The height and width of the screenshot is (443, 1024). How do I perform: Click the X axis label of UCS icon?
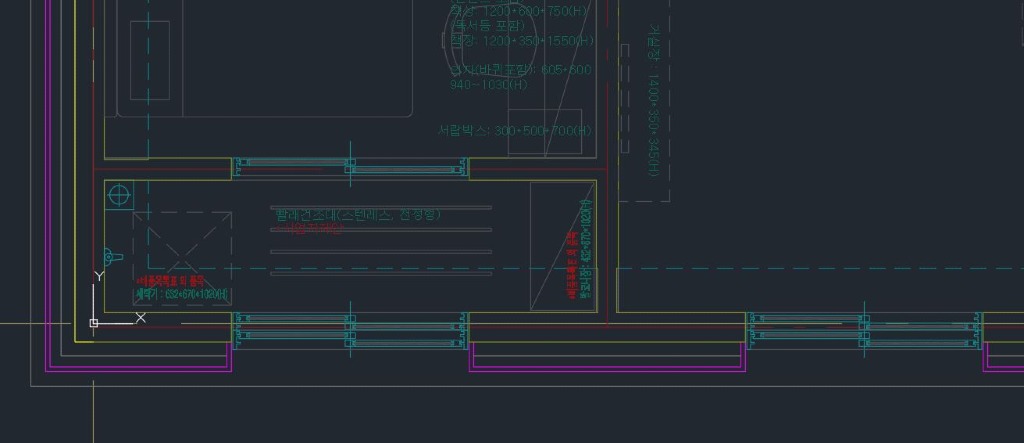[140, 318]
